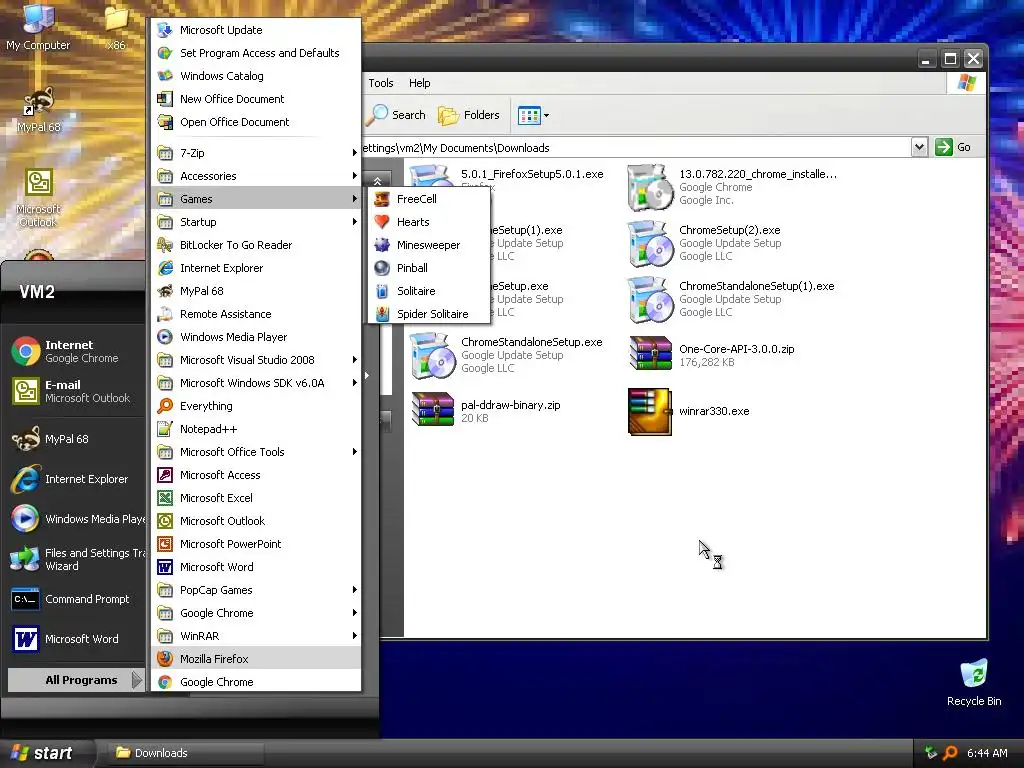Launch Windows Media Player from All Programs list
This screenshot has height=768, width=1024.
click(x=256, y=337)
